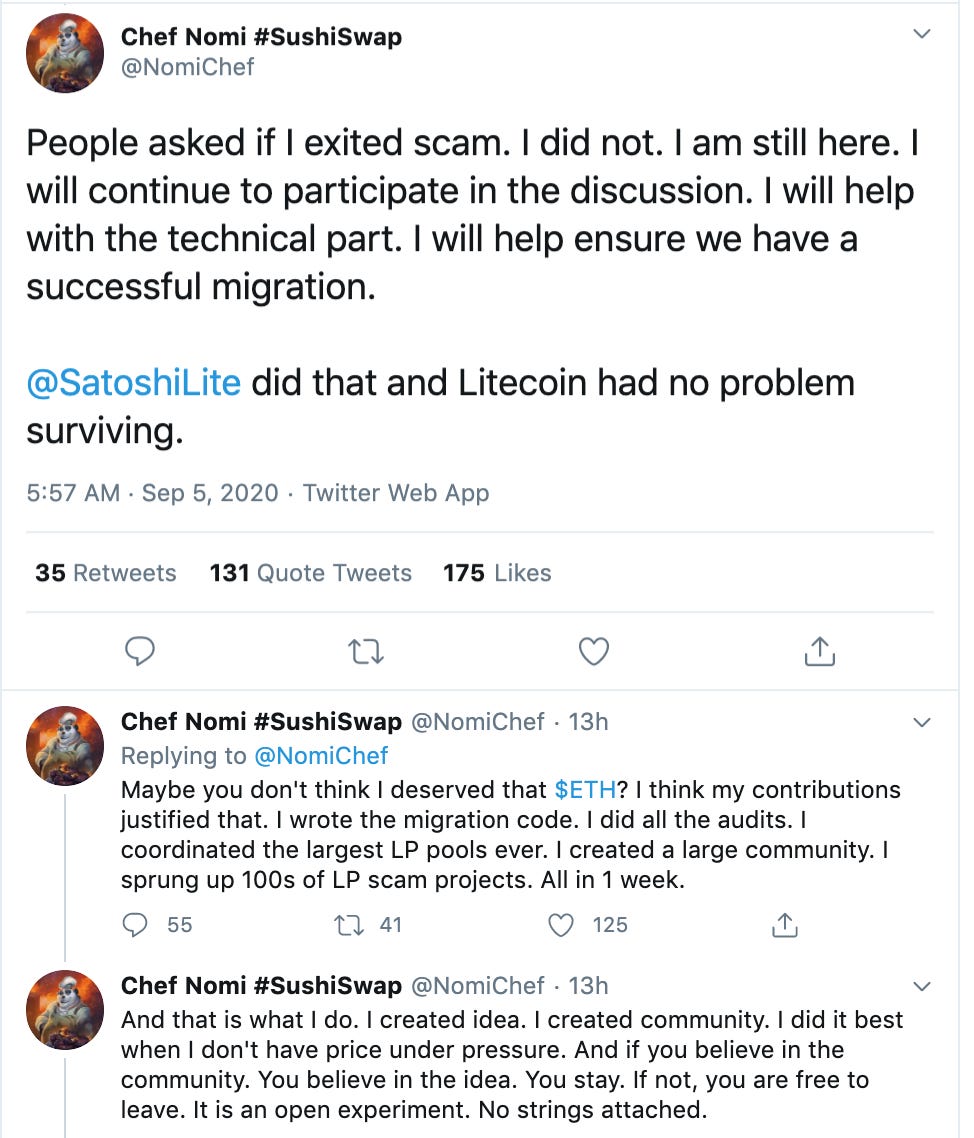Click reply icon under main tweet

(141, 652)
